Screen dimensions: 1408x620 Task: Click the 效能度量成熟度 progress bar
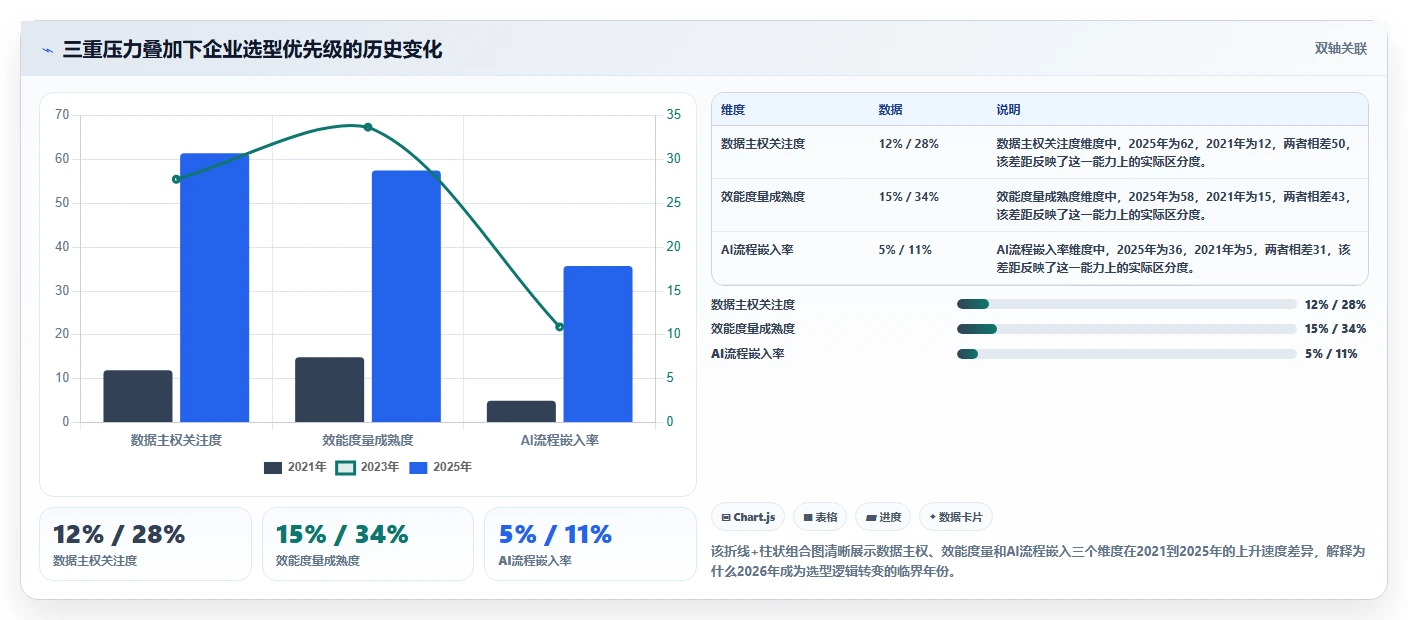(1126, 329)
